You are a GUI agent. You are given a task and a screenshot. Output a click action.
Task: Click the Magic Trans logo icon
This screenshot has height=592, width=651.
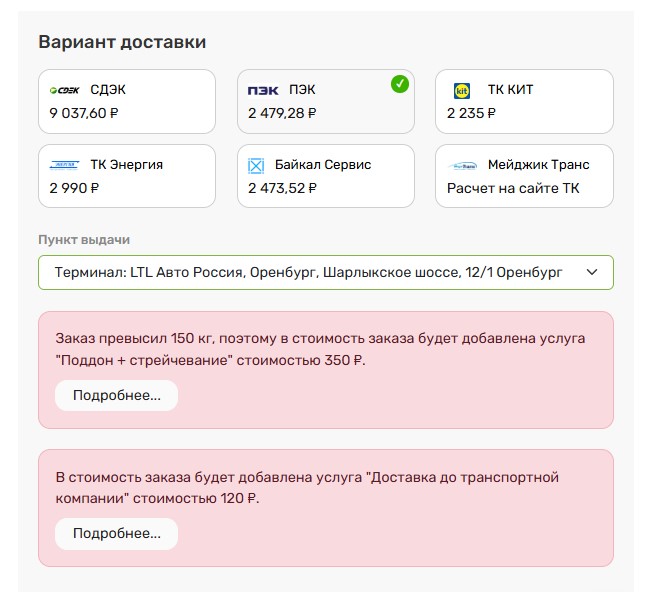(462, 166)
